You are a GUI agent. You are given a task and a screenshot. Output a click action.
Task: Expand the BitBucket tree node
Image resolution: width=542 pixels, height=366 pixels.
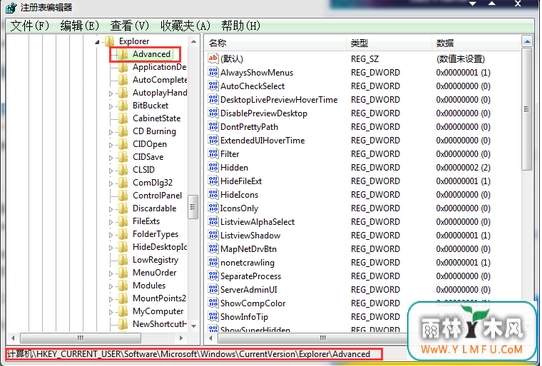pyautogui.click(x=111, y=106)
